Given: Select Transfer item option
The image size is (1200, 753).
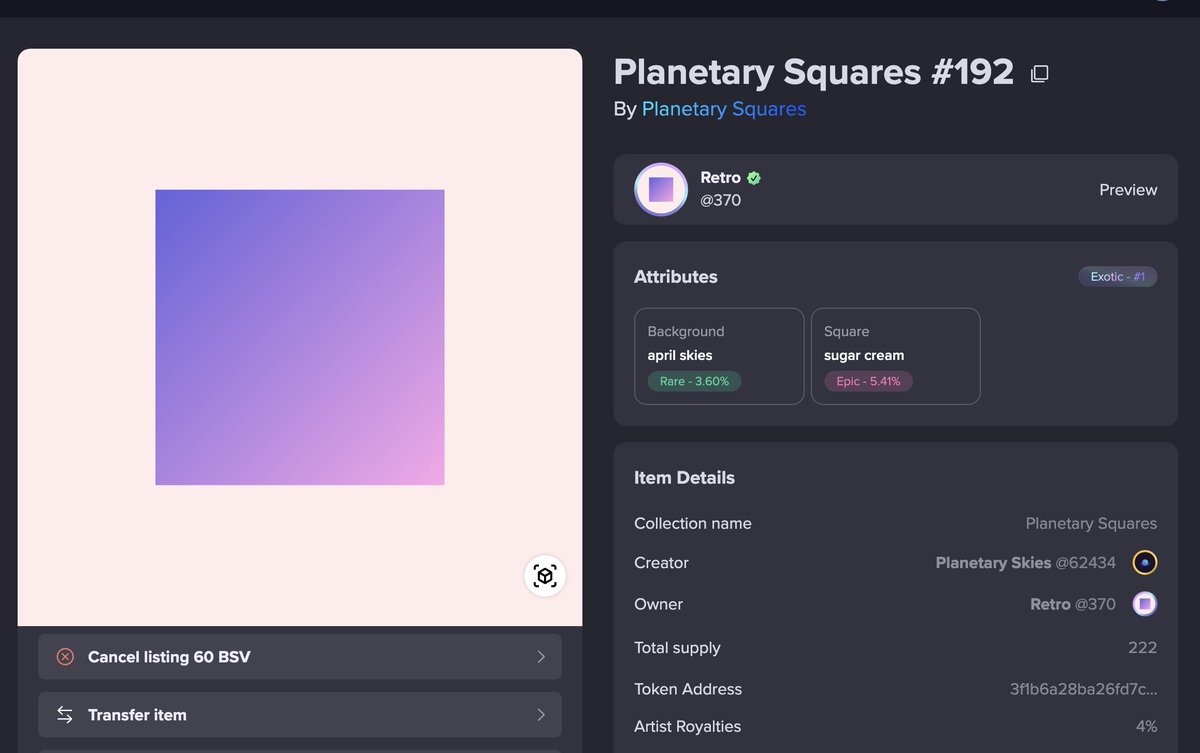Looking at the screenshot, I should pos(300,715).
